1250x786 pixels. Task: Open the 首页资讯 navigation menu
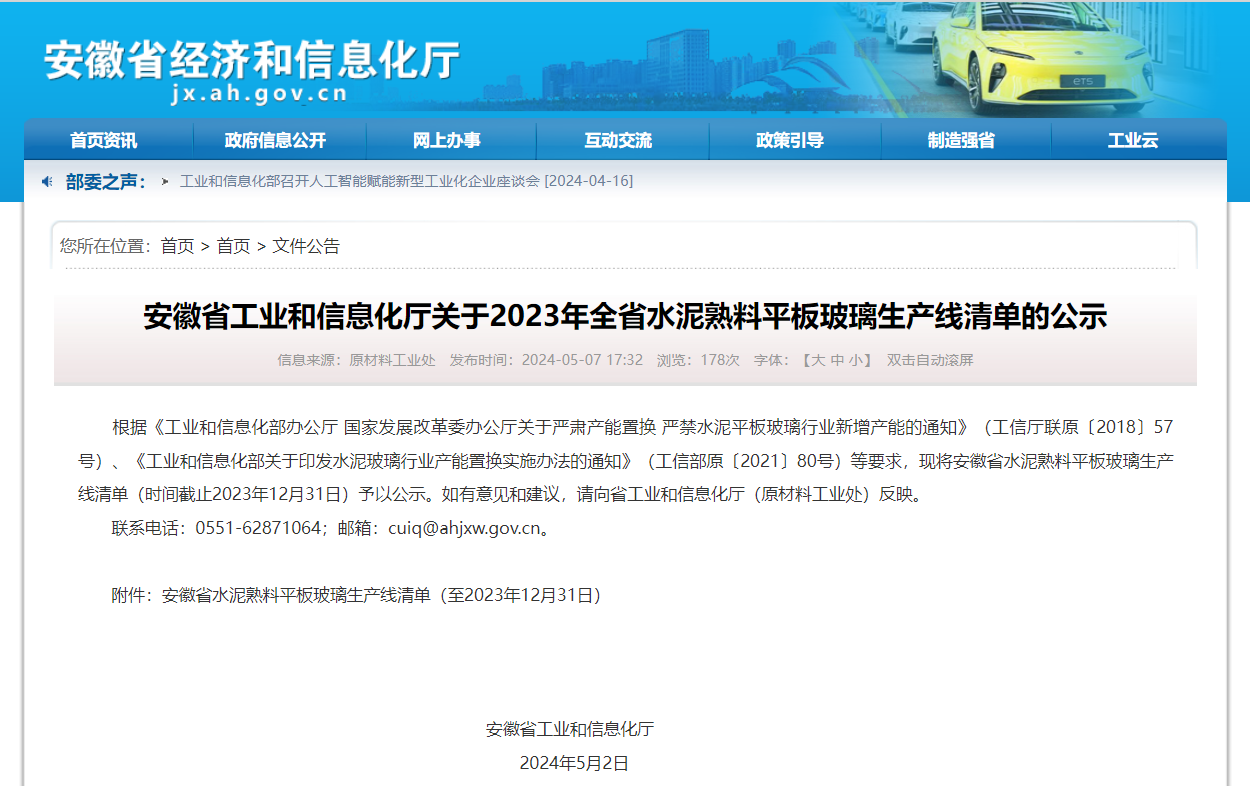coord(104,140)
